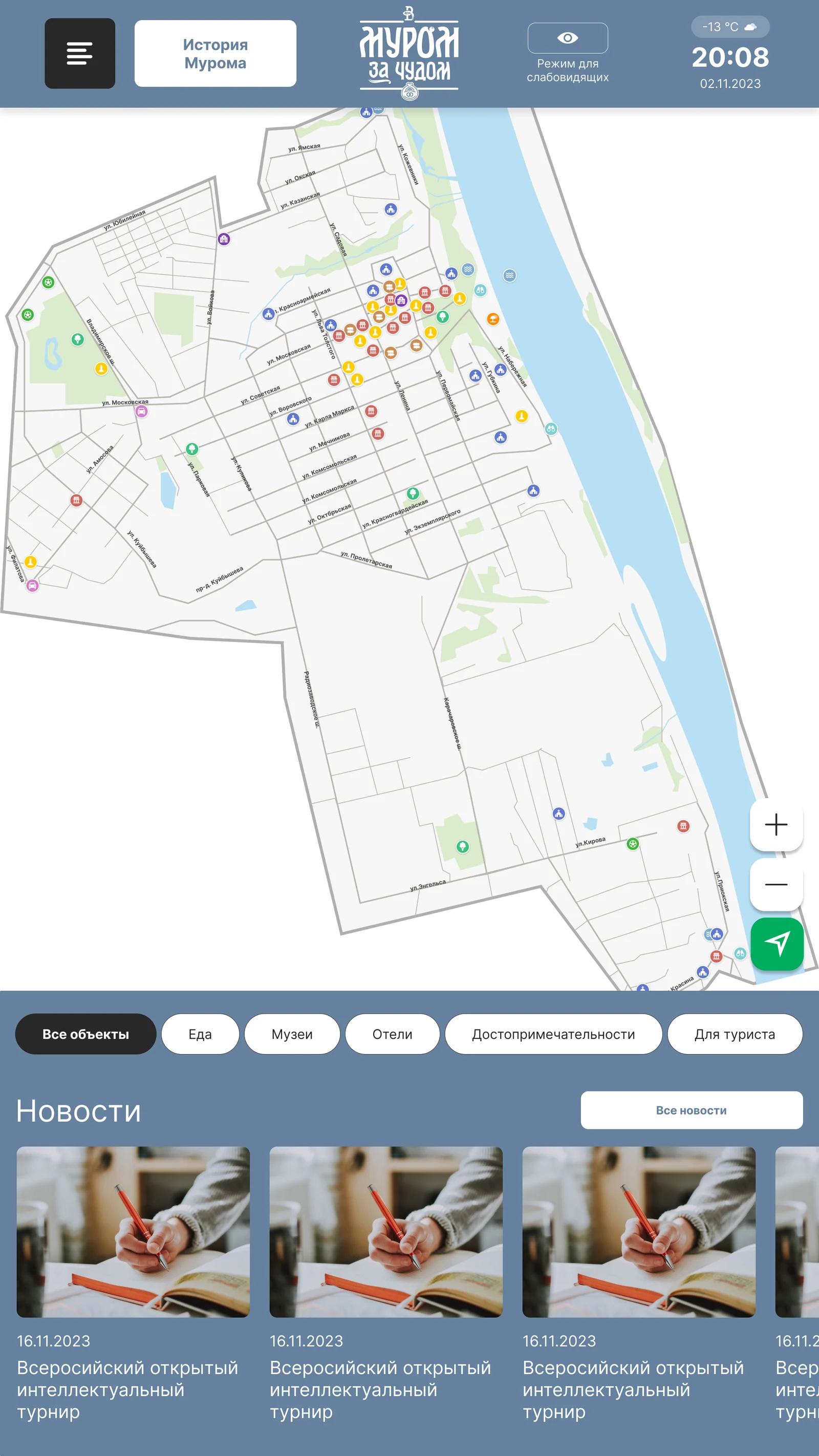The image size is (819, 1456).
Task: Tap the green tree marker by ул. Парковая
Action: [x=192, y=449]
